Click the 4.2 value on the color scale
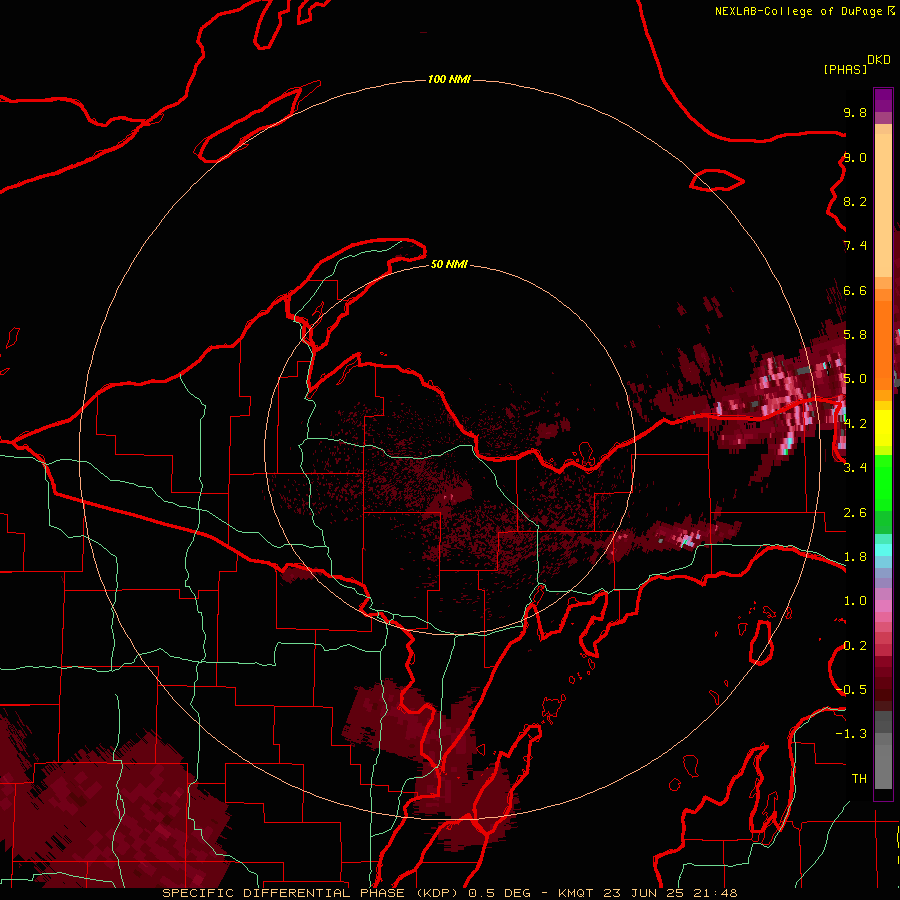900x900 pixels. [x=855, y=423]
